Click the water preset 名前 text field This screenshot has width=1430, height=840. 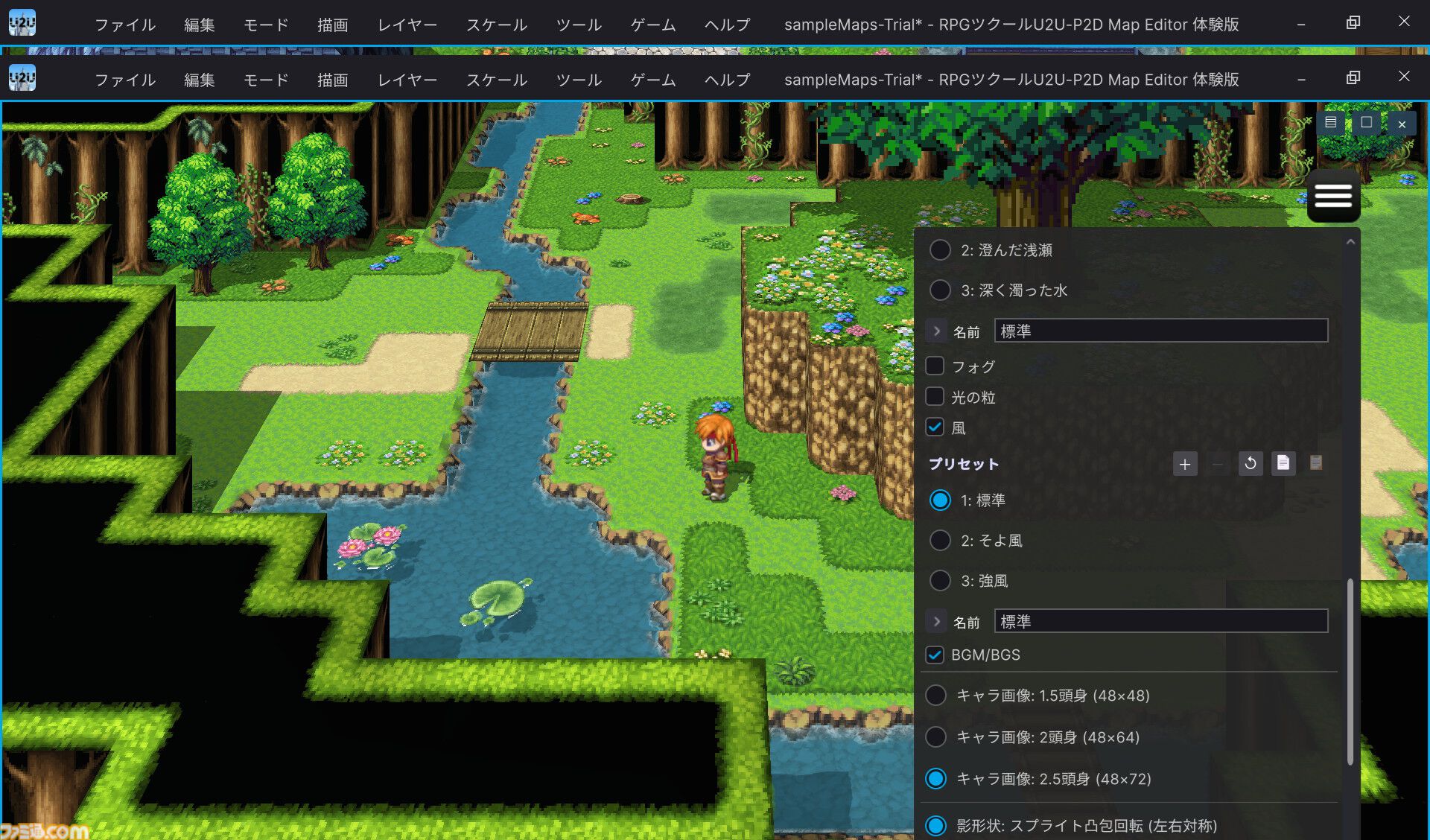coord(1161,331)
